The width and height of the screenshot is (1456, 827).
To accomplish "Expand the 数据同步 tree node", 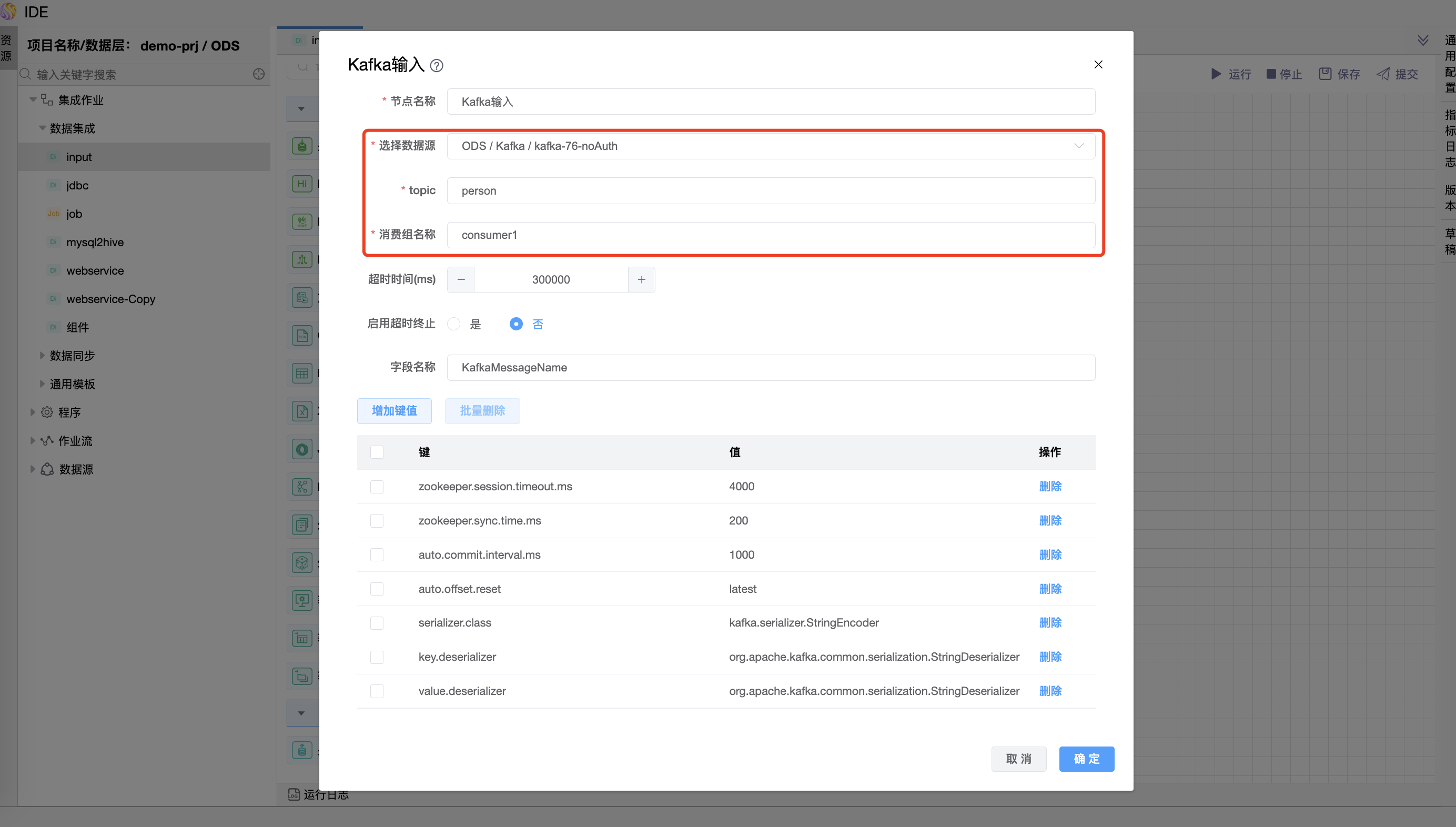I will [x=42, y=356].
